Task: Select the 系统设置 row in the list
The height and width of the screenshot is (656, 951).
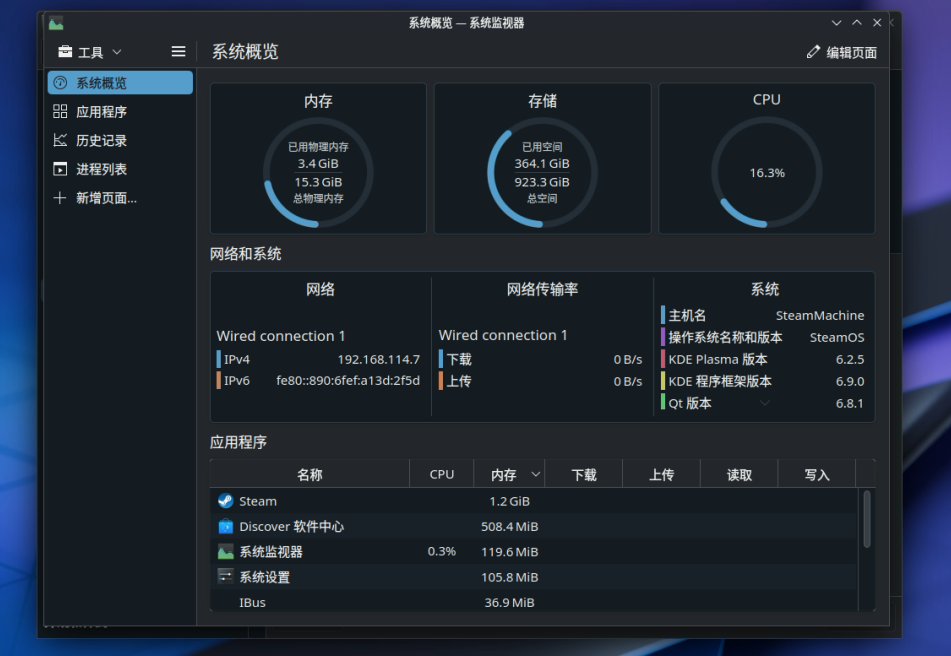Action: tap(534, 577)
